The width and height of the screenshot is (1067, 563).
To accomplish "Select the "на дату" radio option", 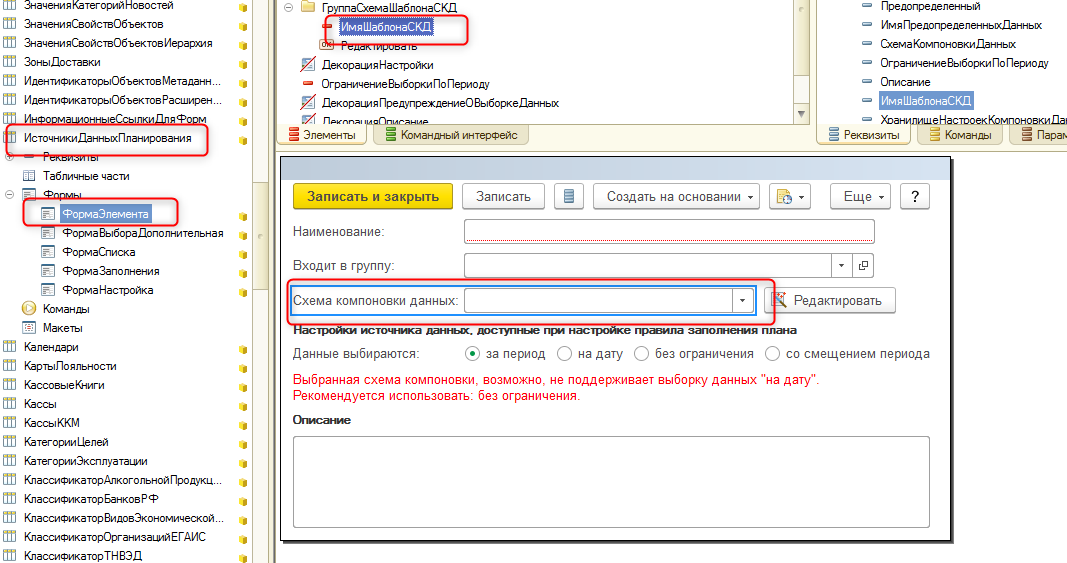I will coord(566,354).
